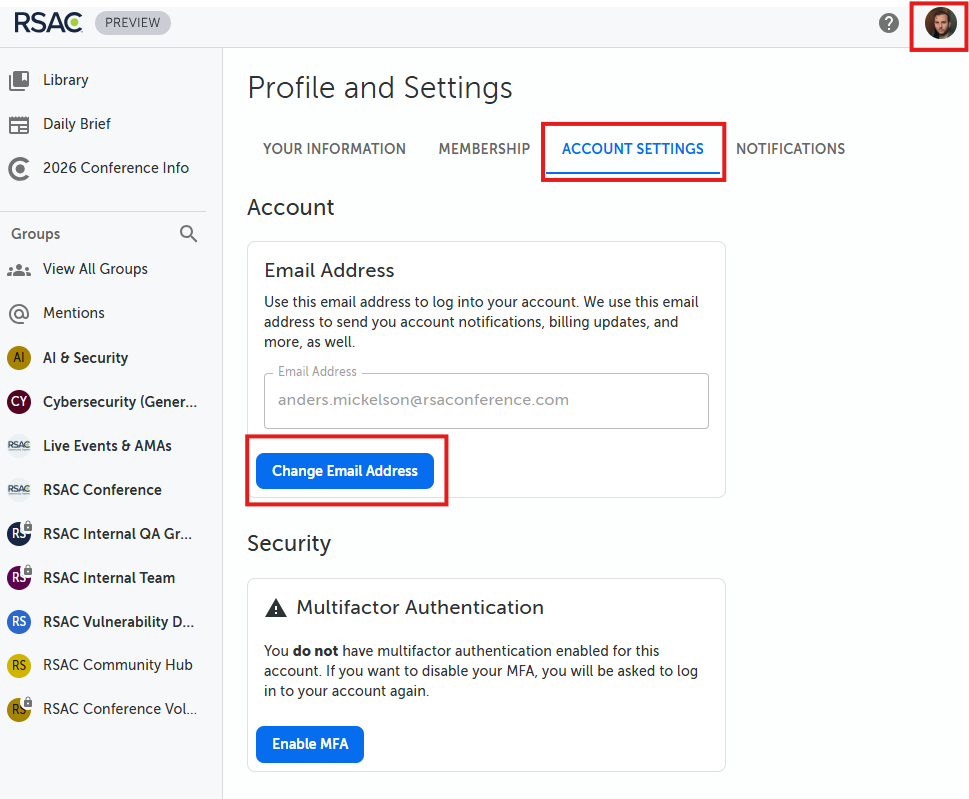
Task: Open 2026 Conference Info link
Action: [116, 167]
